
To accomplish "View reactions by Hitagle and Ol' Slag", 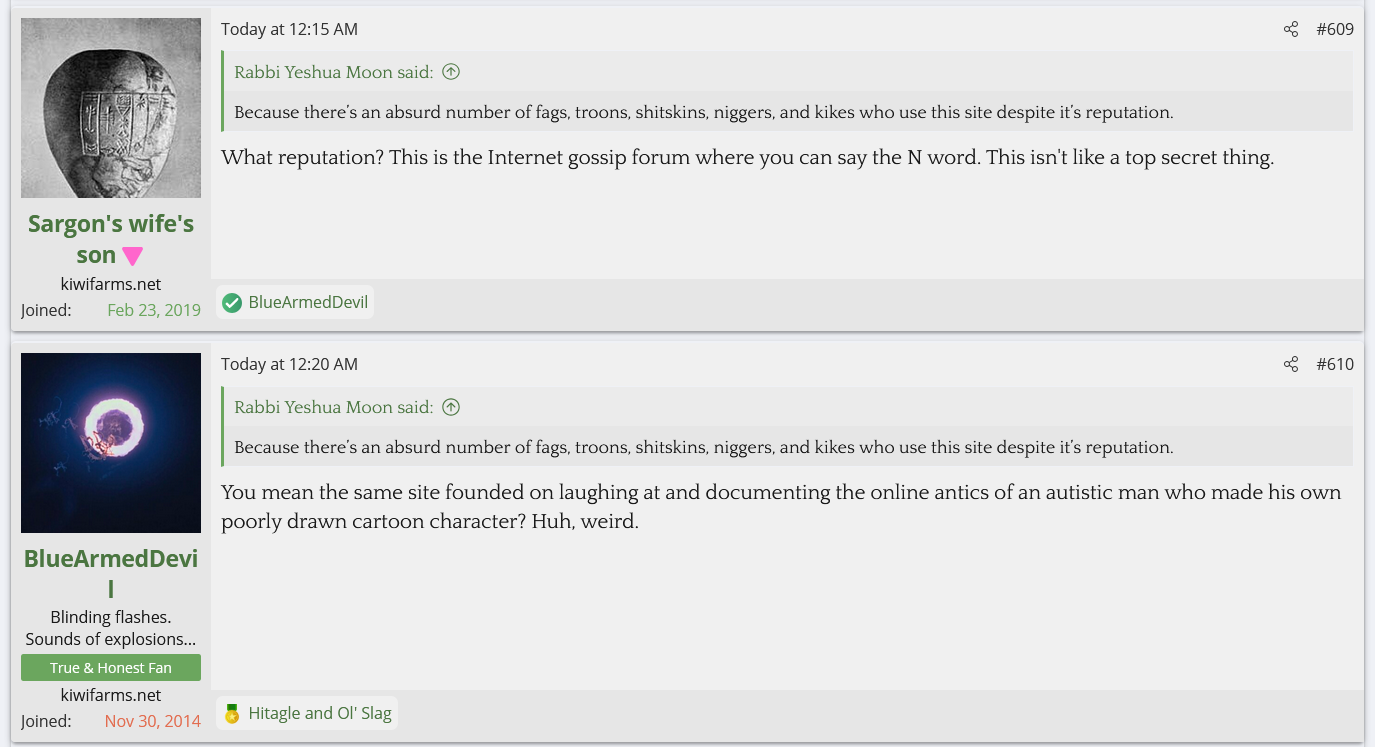I will pos(320,713).
